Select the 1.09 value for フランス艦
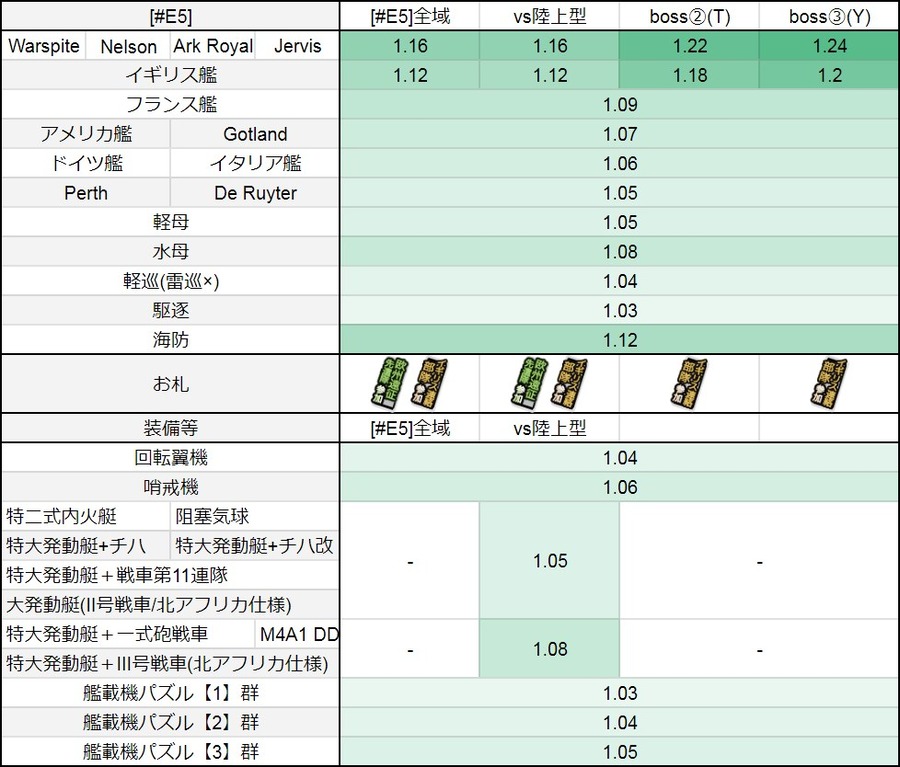 (x=620, y=104)
